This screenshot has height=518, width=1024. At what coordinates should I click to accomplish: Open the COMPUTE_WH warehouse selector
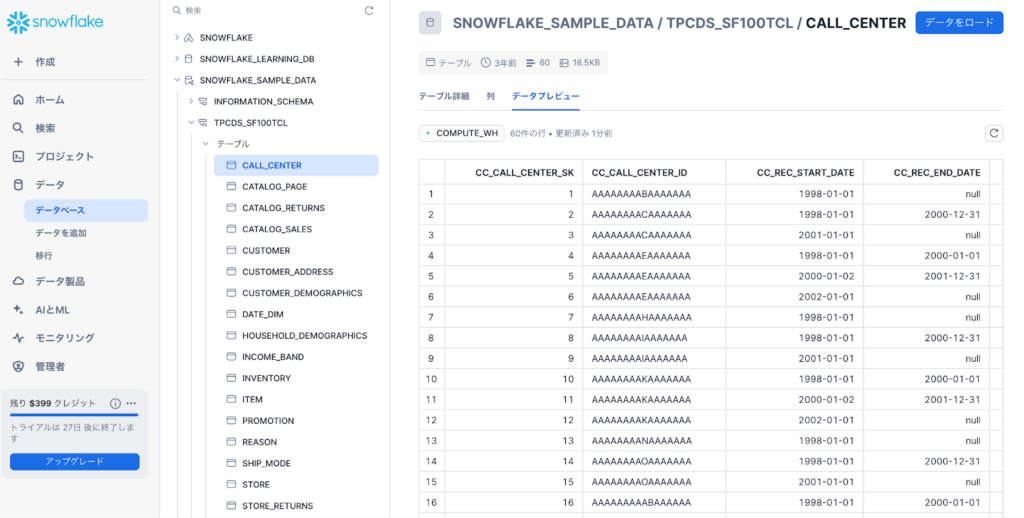point(461,133)
